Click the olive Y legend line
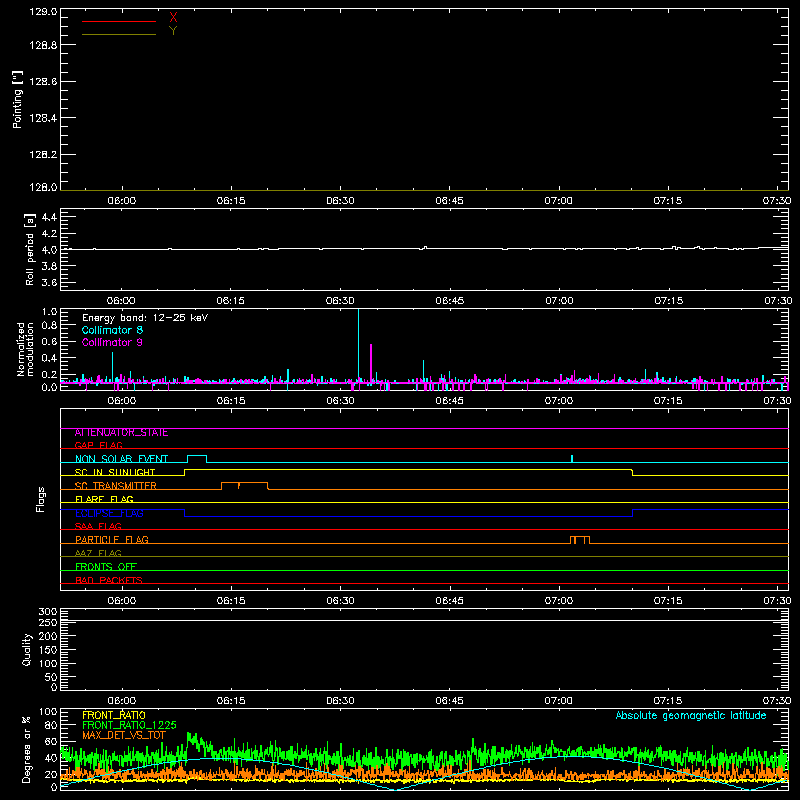 click(119, 35)
